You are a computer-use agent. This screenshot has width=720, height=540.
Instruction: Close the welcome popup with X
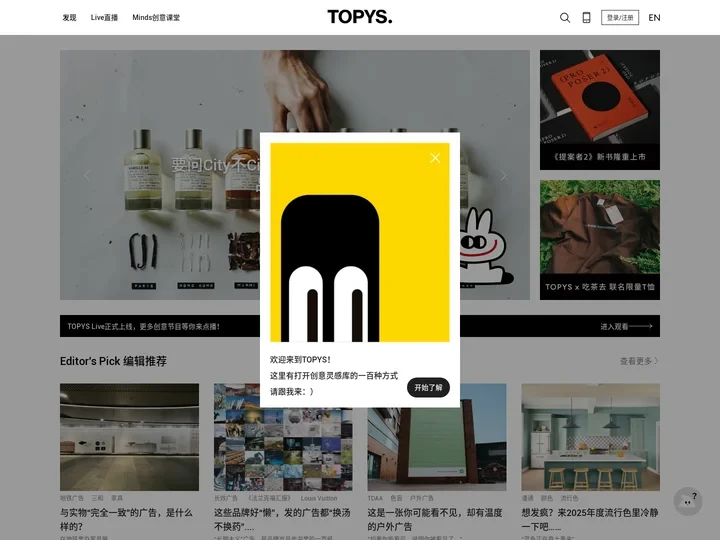click(435, 158)
